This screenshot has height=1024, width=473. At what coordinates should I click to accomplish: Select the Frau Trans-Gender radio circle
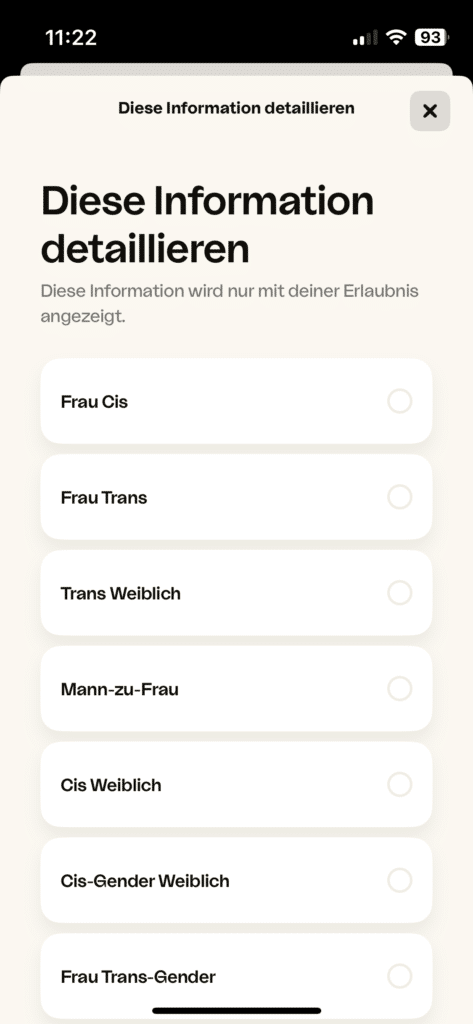click(x=400, y=976)
